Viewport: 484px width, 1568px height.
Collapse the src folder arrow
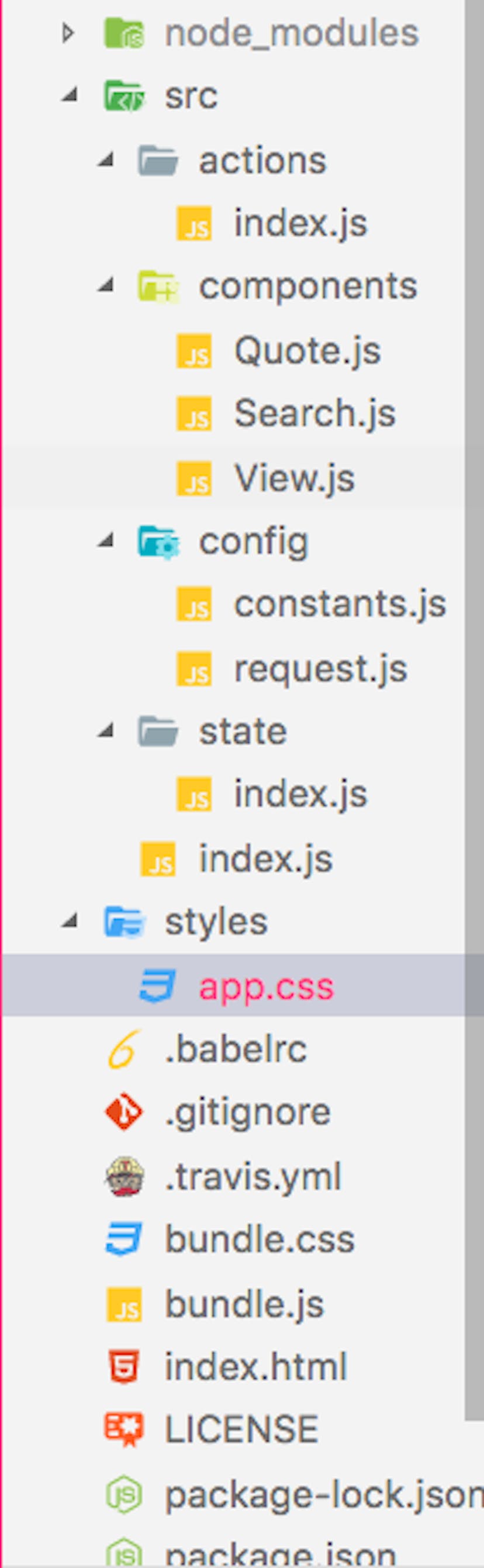pos(70,95)
